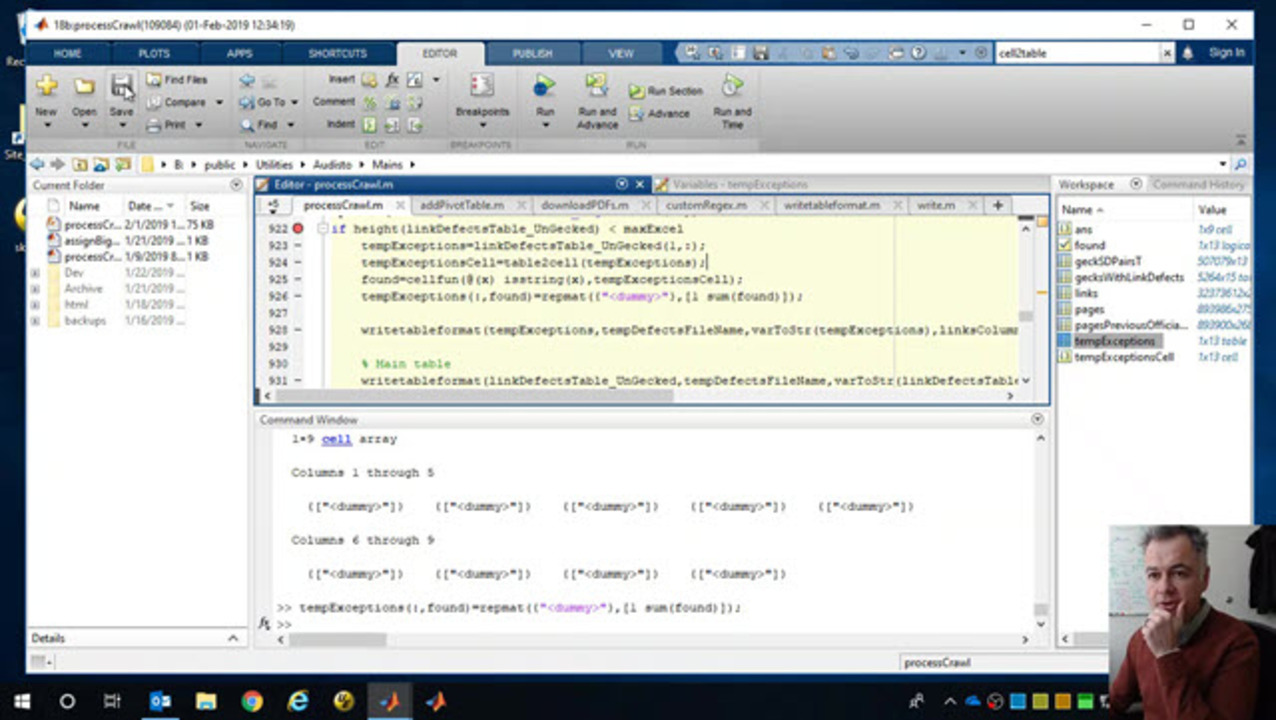The width and height of the screenshot is (1276, 720).
Task: Click the New file plus icon
Action: (46, 87)
